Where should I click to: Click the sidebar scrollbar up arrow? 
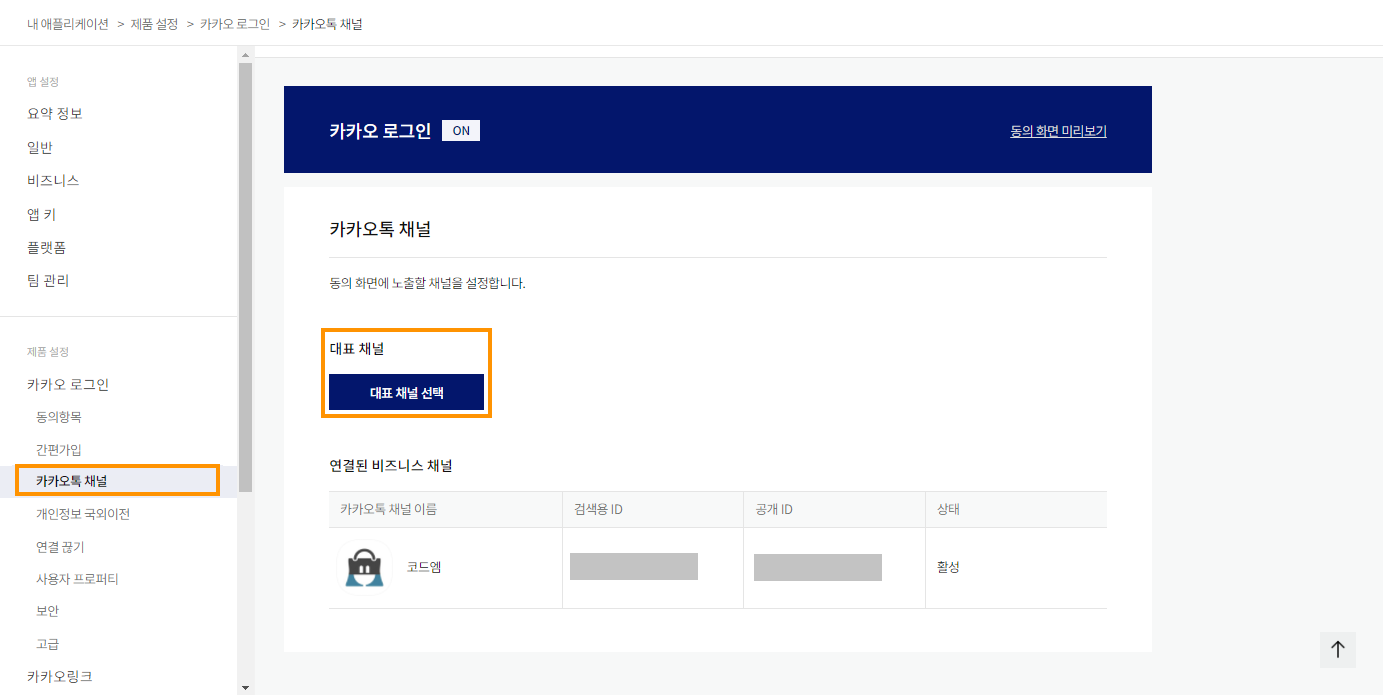tap(245, 53)
